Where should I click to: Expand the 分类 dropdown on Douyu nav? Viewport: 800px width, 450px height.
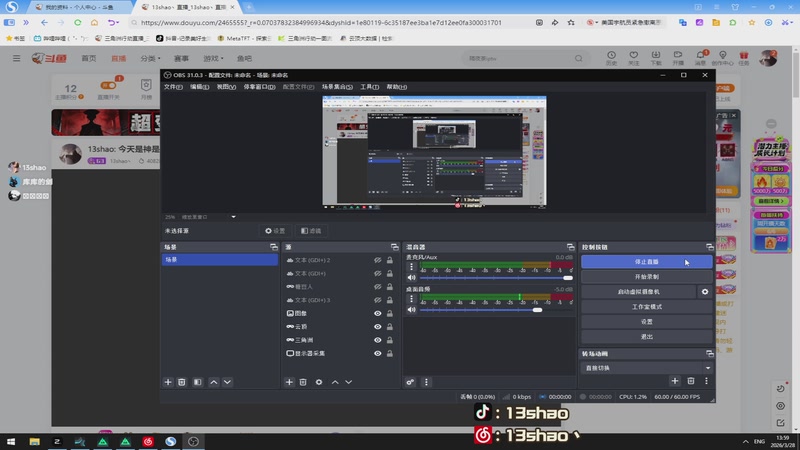pyautogui.click(x=151, y=59)
